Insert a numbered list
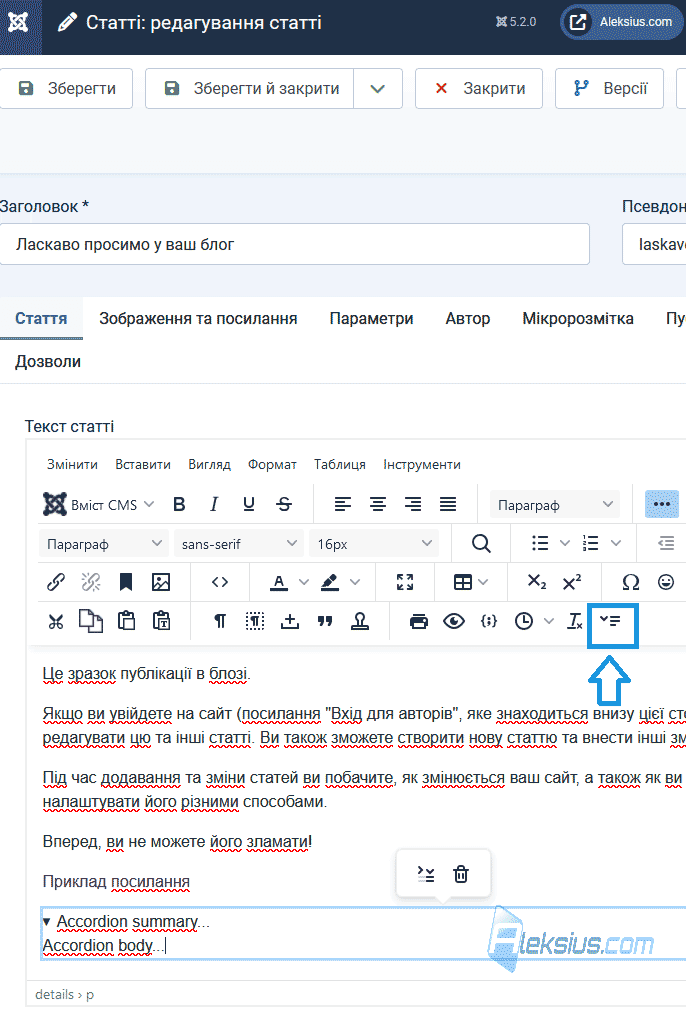Image resolution: width=686 pixels, height=1013 pixels. [590, 544]
